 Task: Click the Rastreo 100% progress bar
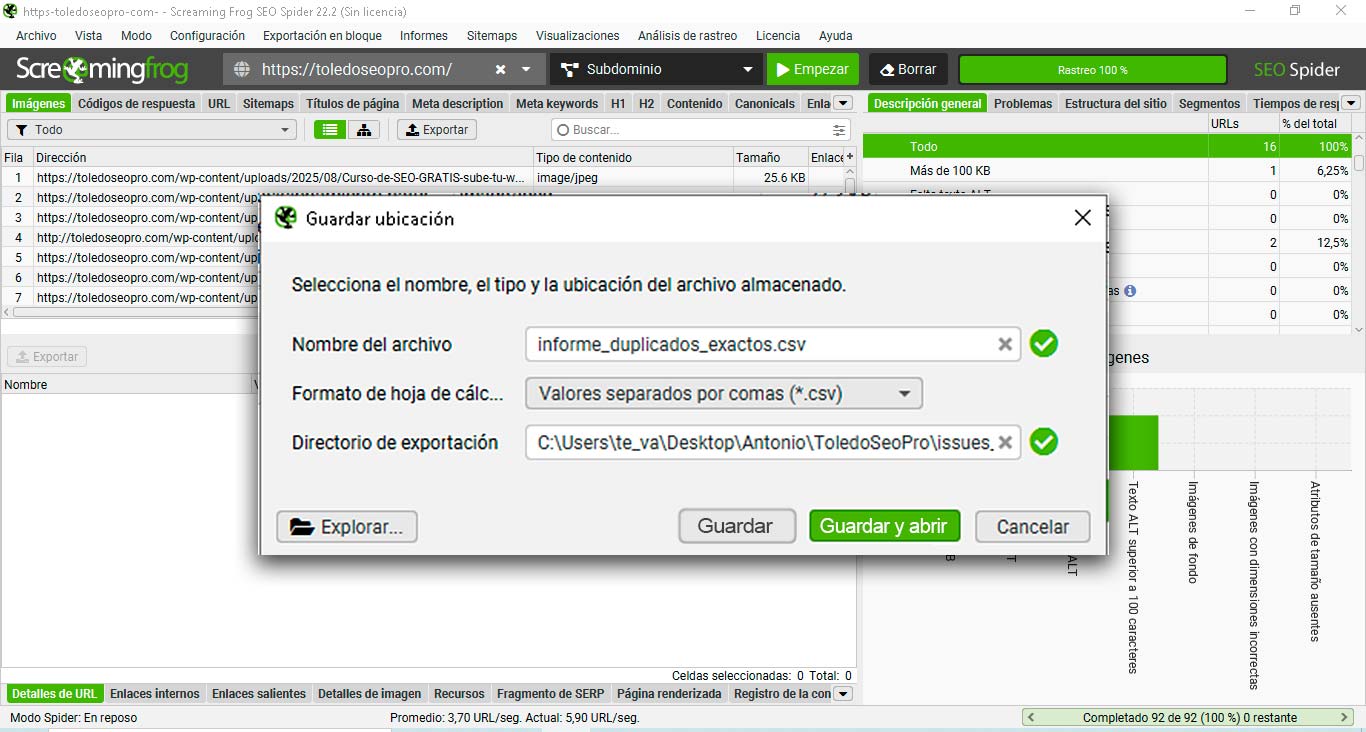point(1092,69)
